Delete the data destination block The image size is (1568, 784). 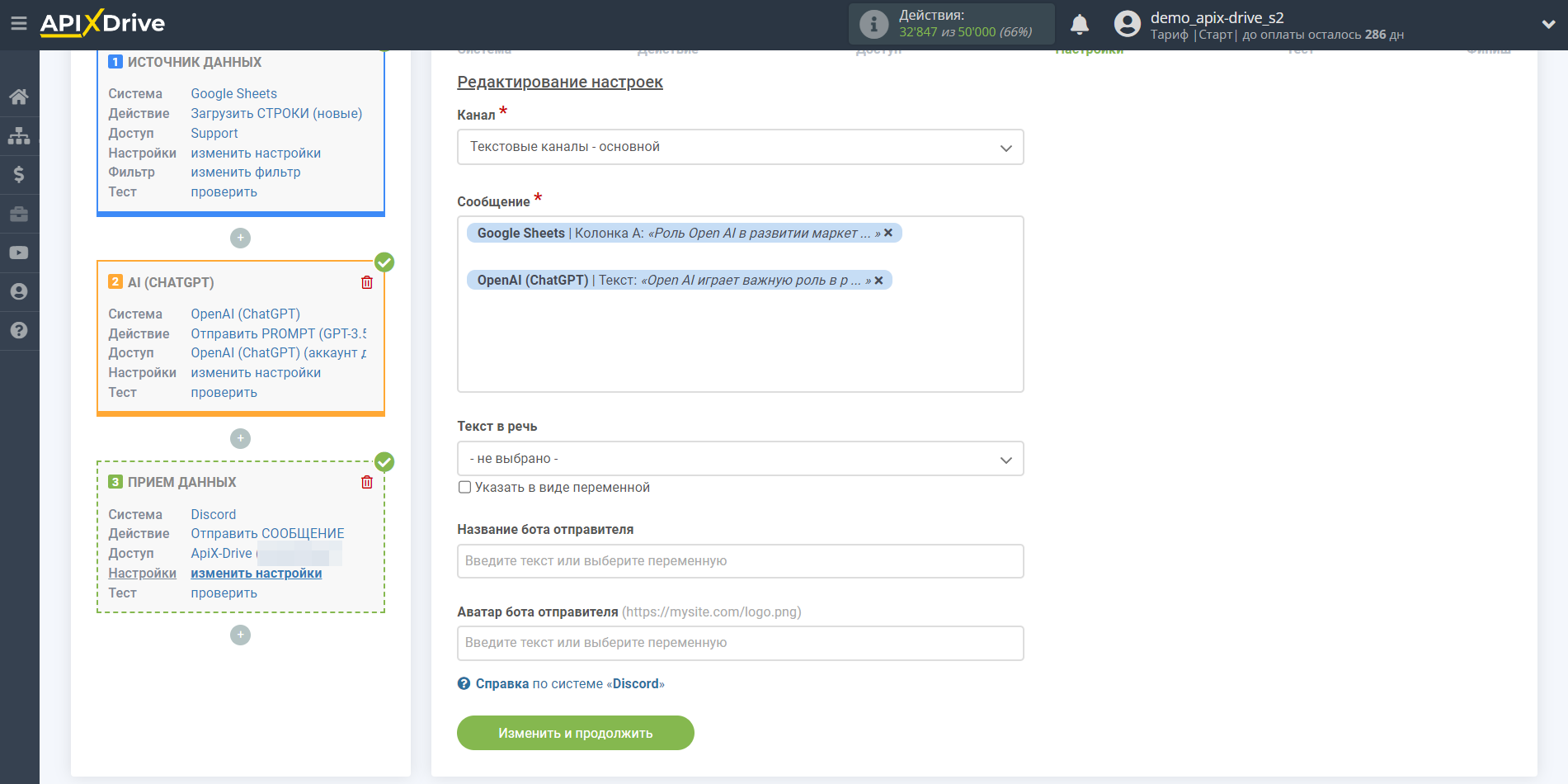tap(367, 482)
